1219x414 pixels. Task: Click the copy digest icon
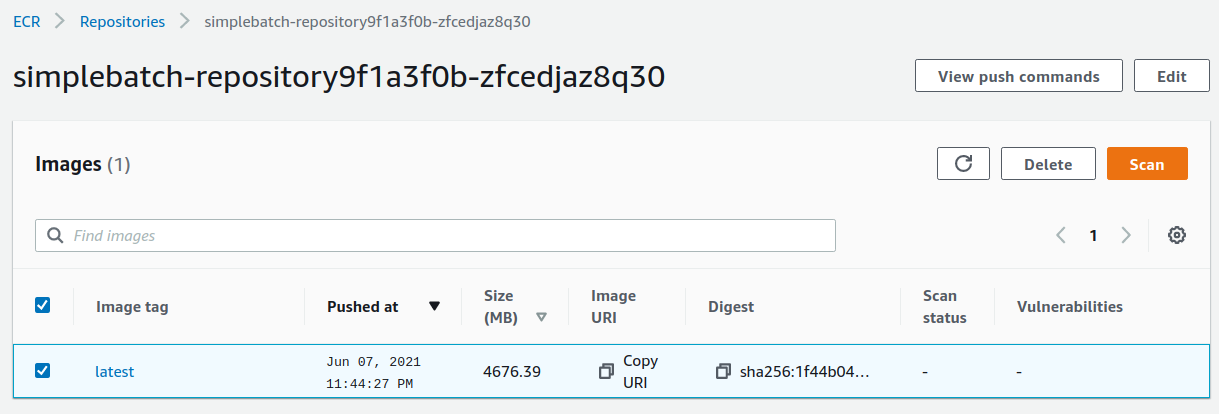coord(723,371)
